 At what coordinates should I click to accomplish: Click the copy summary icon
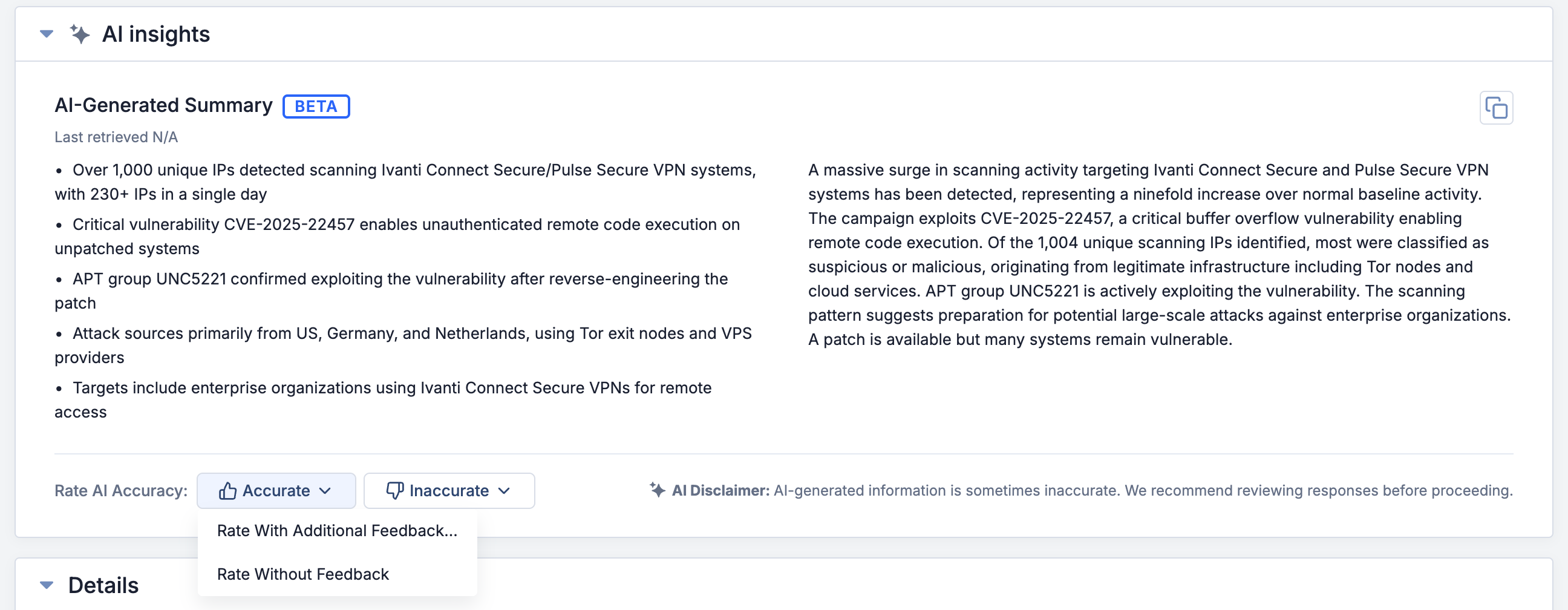(x=1497, y=107)
